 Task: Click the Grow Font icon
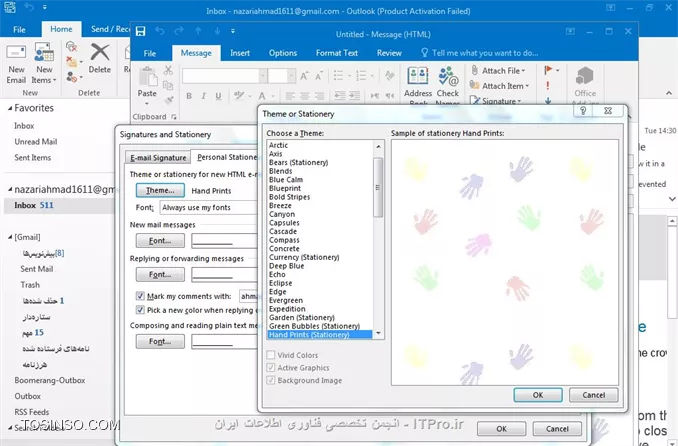pyautogui.click(x=304, y=76)
